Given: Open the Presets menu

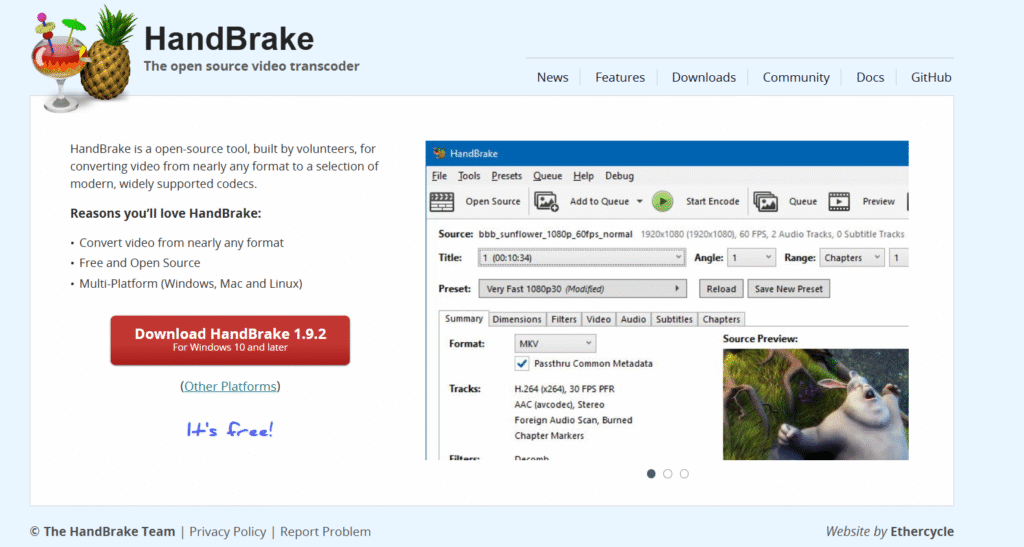Looking at the screenshot, I should click(x=507, y=176).
